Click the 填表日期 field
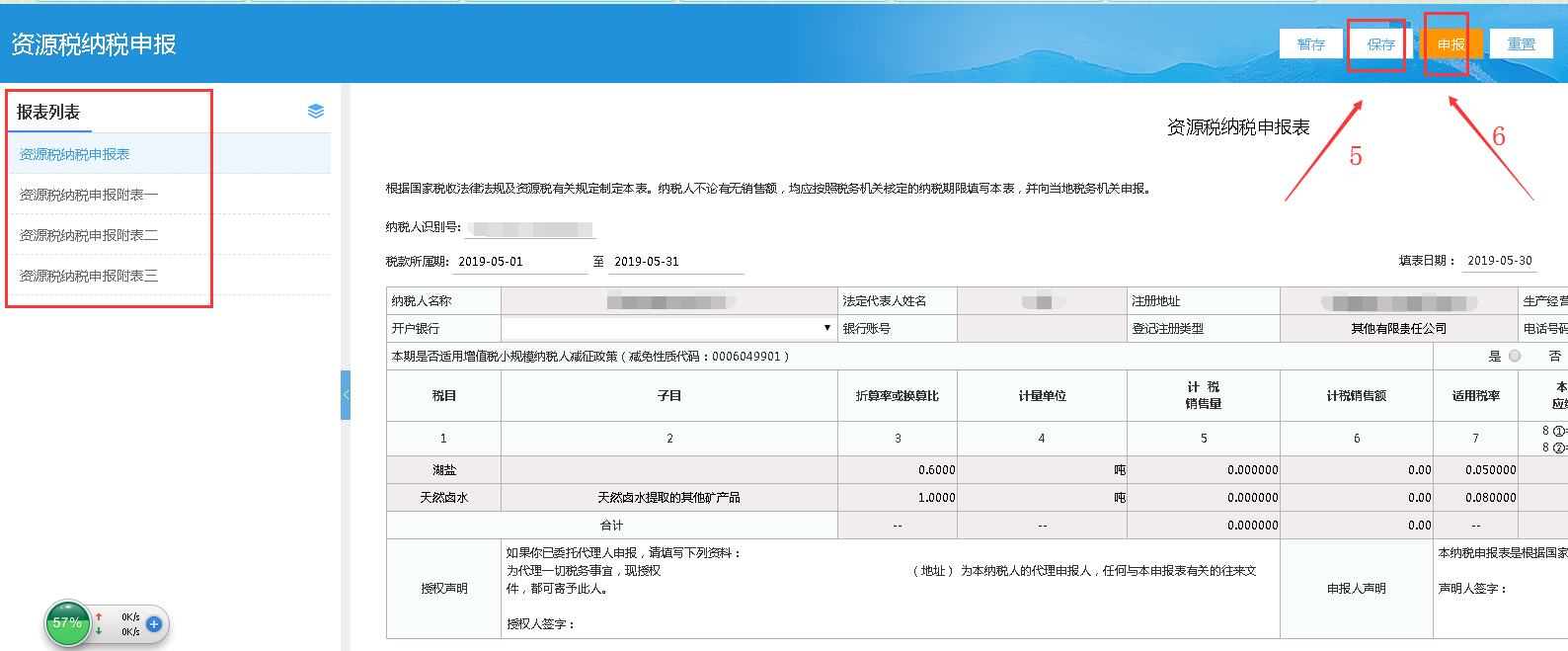The width and height of the screenshot is (1568, 651). coord(1500,261)
